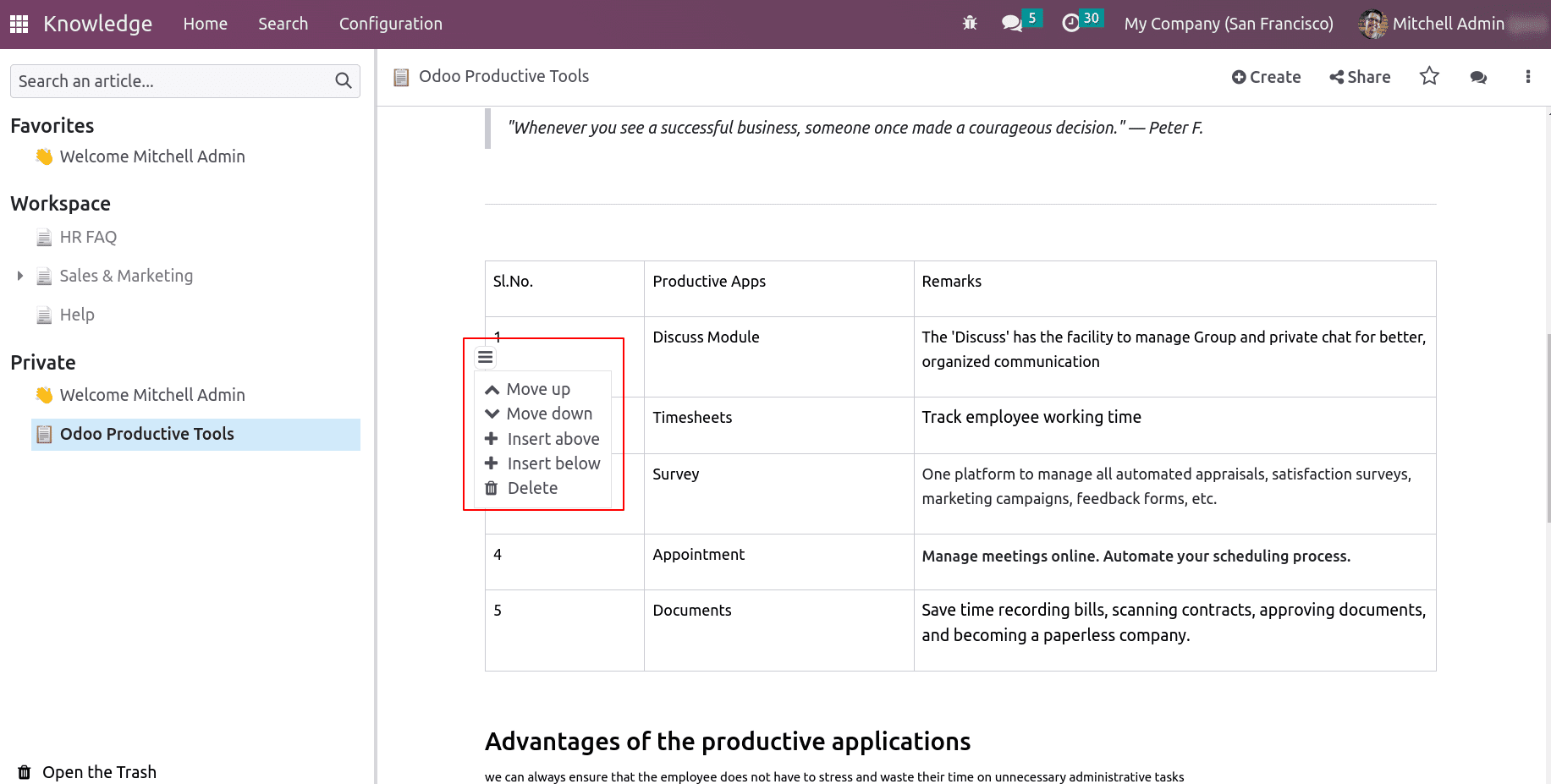
Task: Open the Home menu
Action: pos(206,24)
